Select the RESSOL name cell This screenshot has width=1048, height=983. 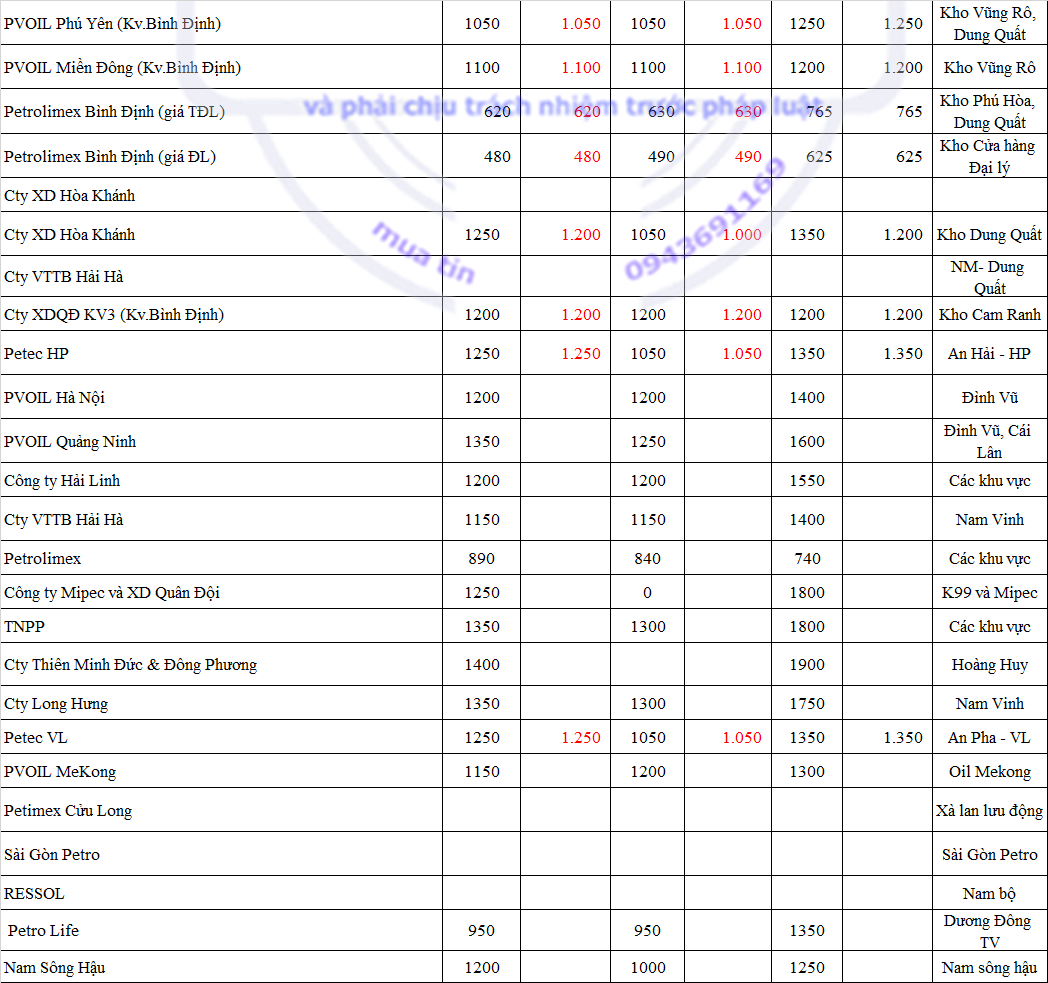tap(221, 893)
